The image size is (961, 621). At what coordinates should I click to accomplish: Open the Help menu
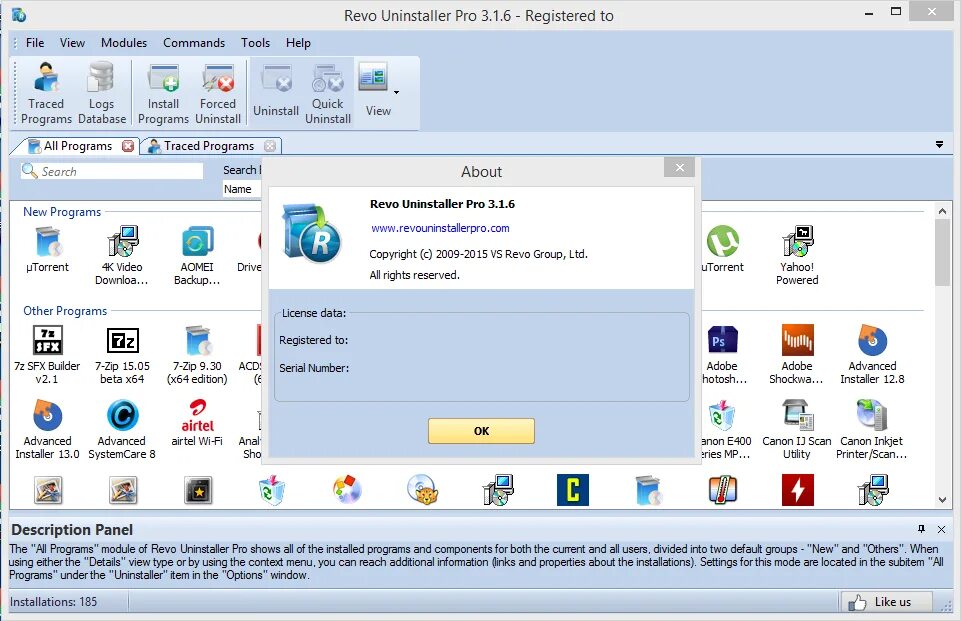coord(298,43)
